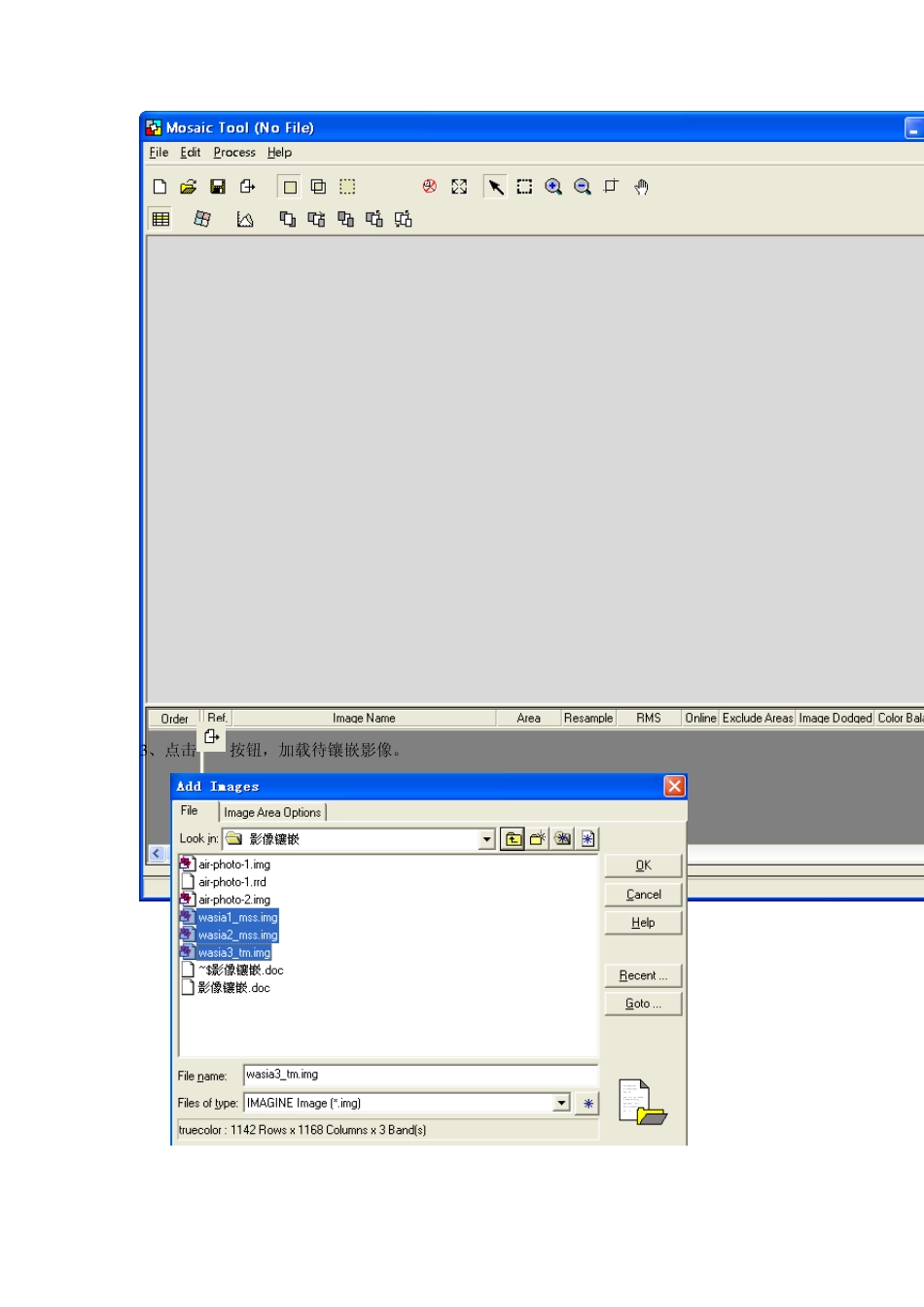The image size is (924, 1307).
Task: Click the fit image to window icon
Action: (x=459, y=187)
